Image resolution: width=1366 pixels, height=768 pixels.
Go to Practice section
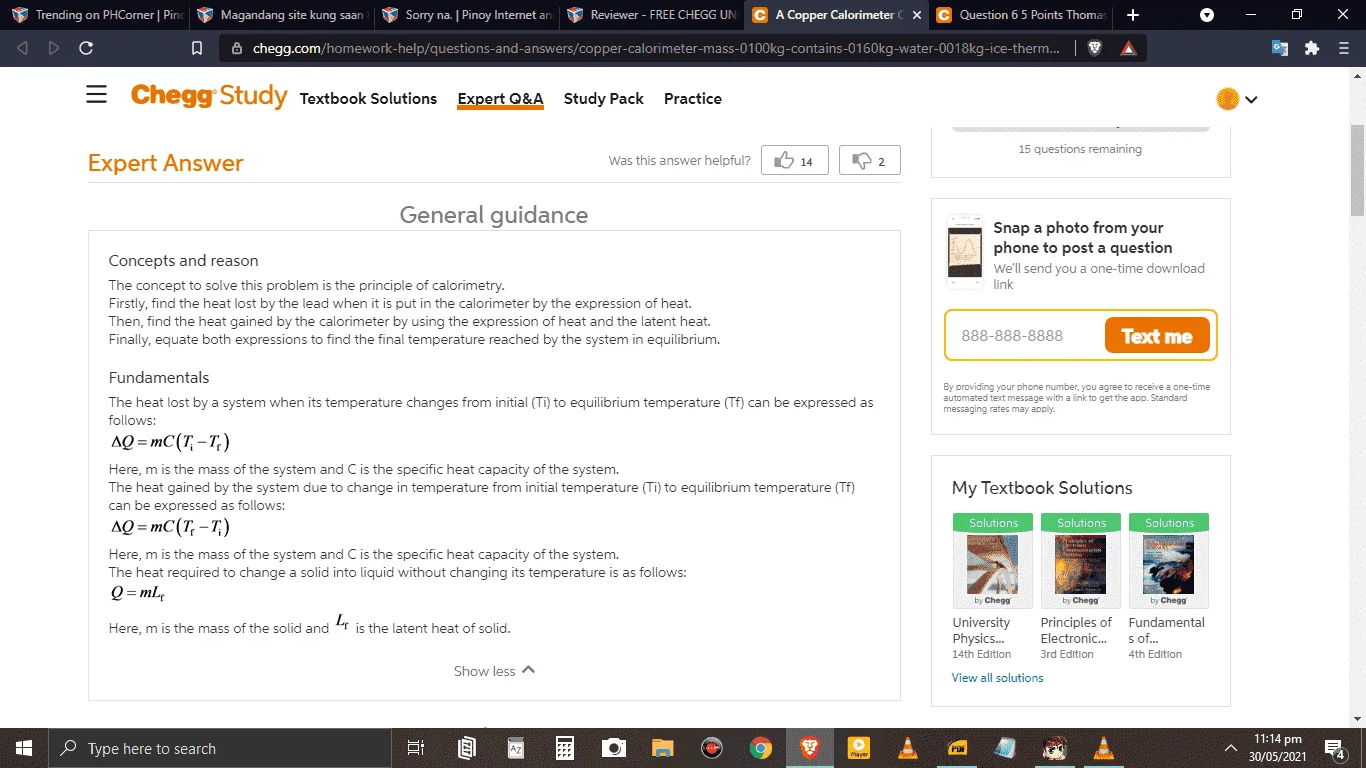(693, 98)
